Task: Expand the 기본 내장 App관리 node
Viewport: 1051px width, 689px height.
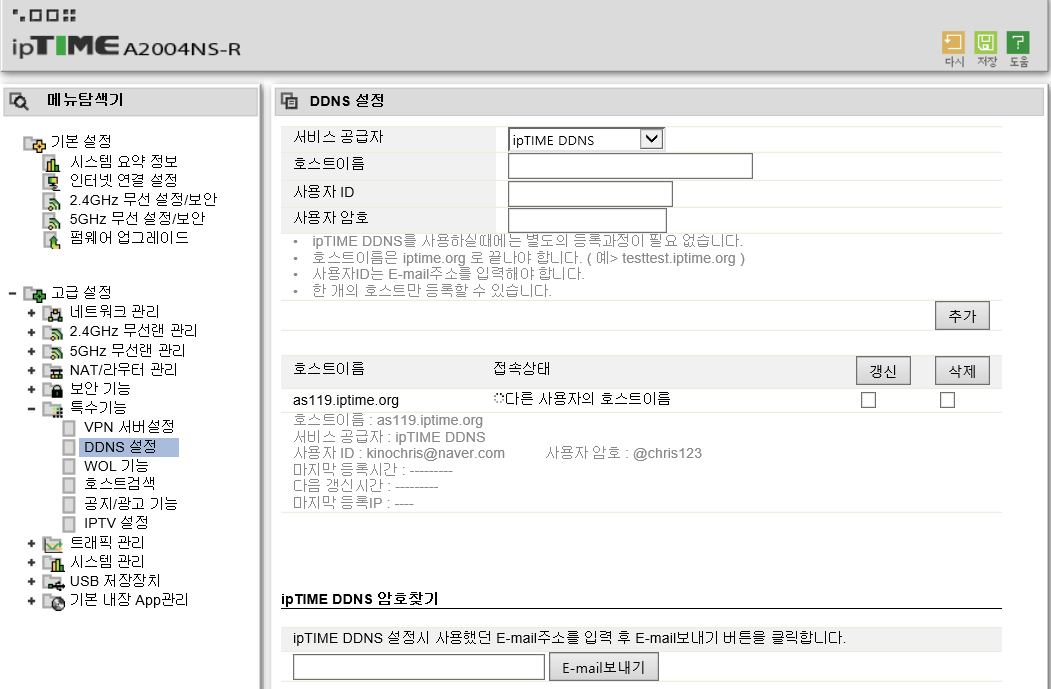Action: [31, 601]
